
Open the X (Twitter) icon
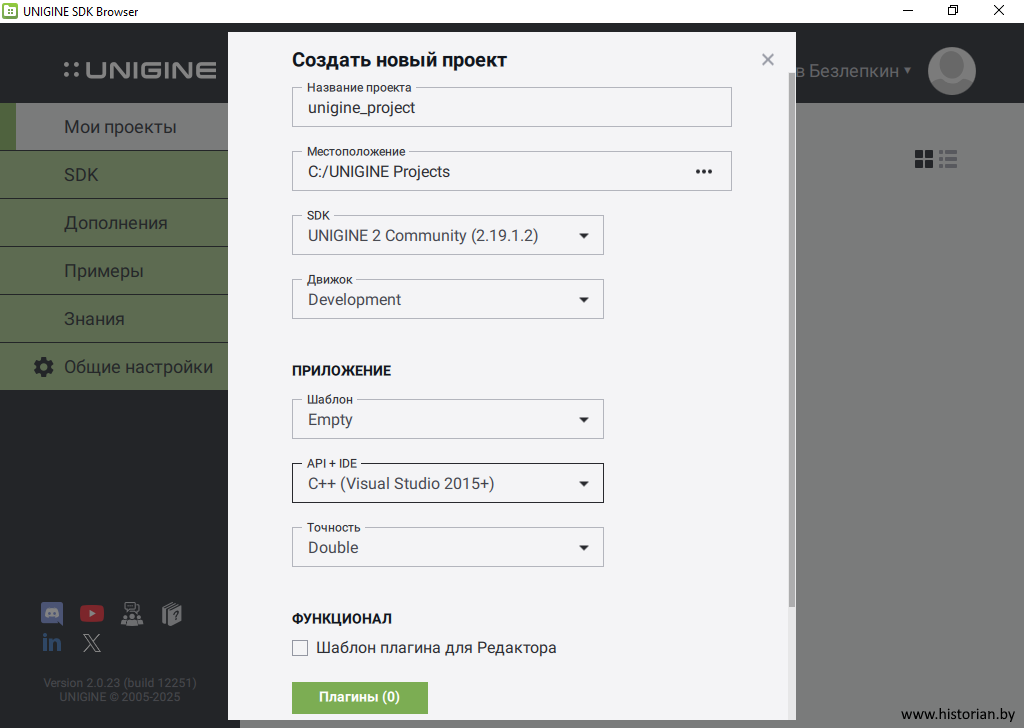tap(92, 643)
